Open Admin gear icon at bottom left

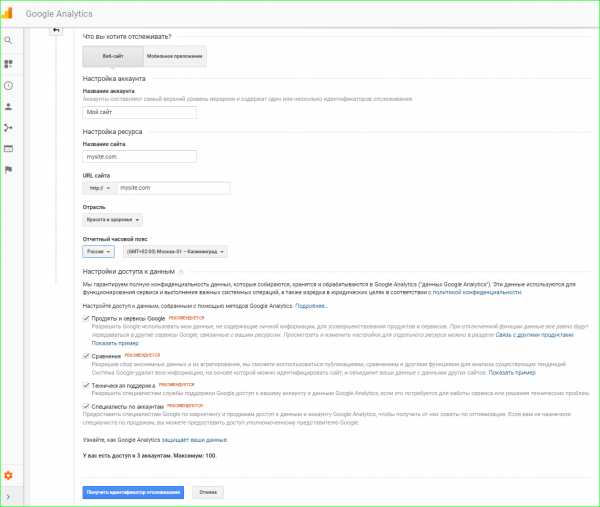8,474
